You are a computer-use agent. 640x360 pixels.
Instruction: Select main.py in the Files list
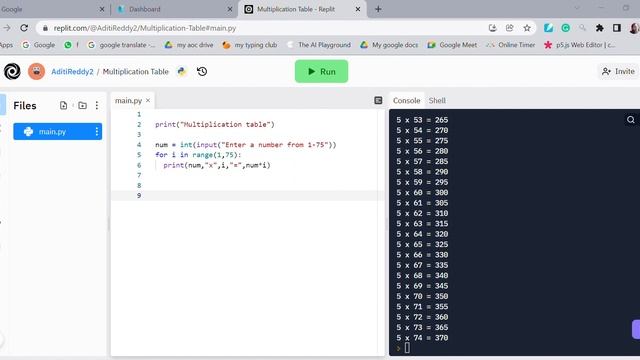pyautogui.click(x=58, y=131)
